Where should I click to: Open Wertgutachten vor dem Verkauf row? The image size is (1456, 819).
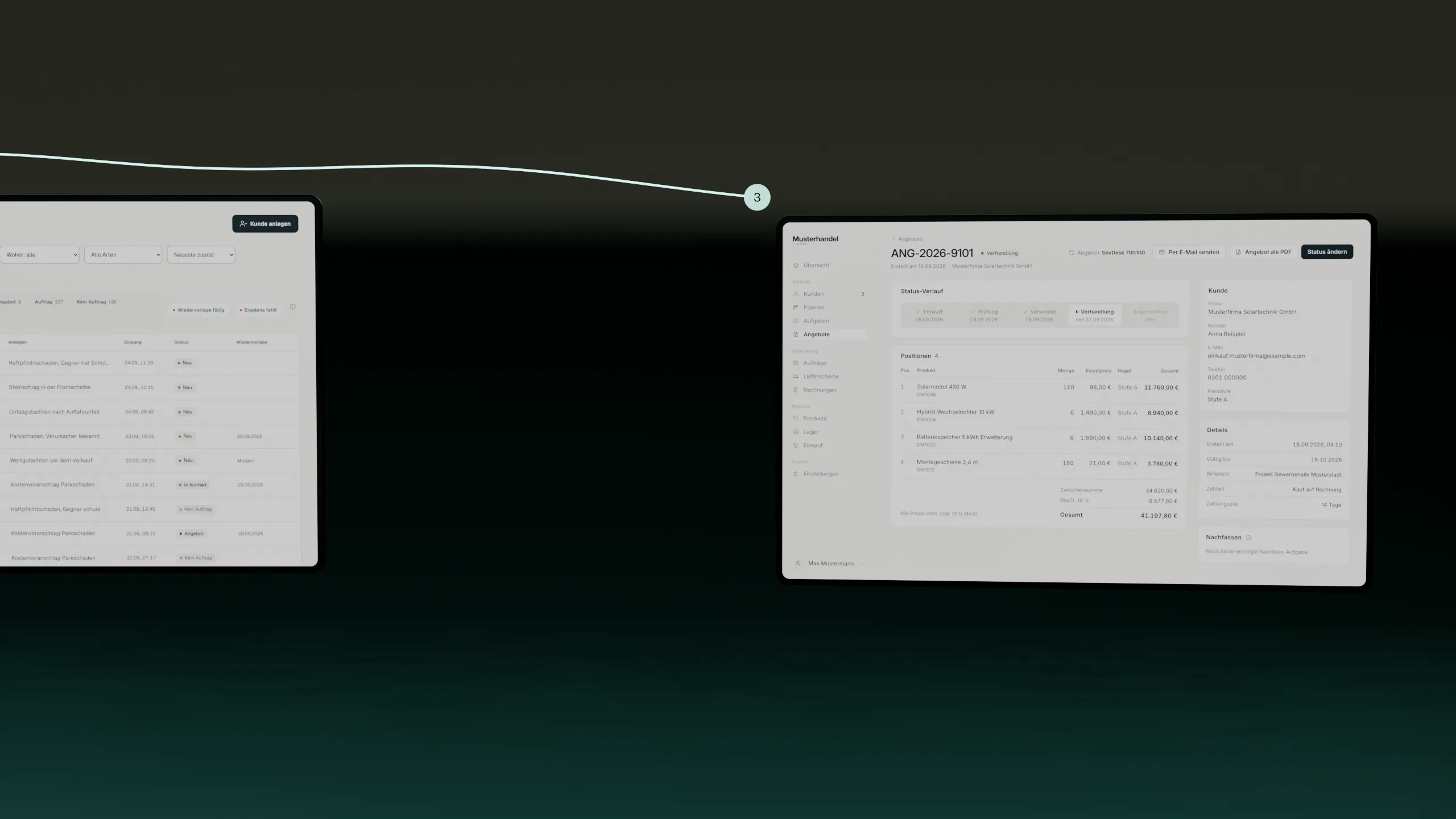150,461
